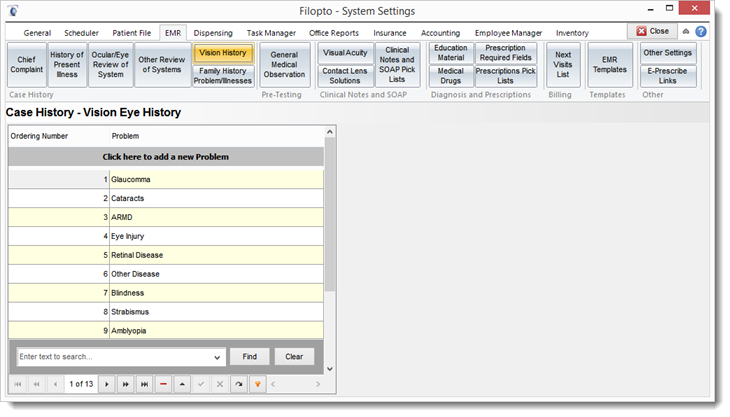Refresh records with the curved arrow icon
This screenshot has width=730, height=417.
pos(239,384)
